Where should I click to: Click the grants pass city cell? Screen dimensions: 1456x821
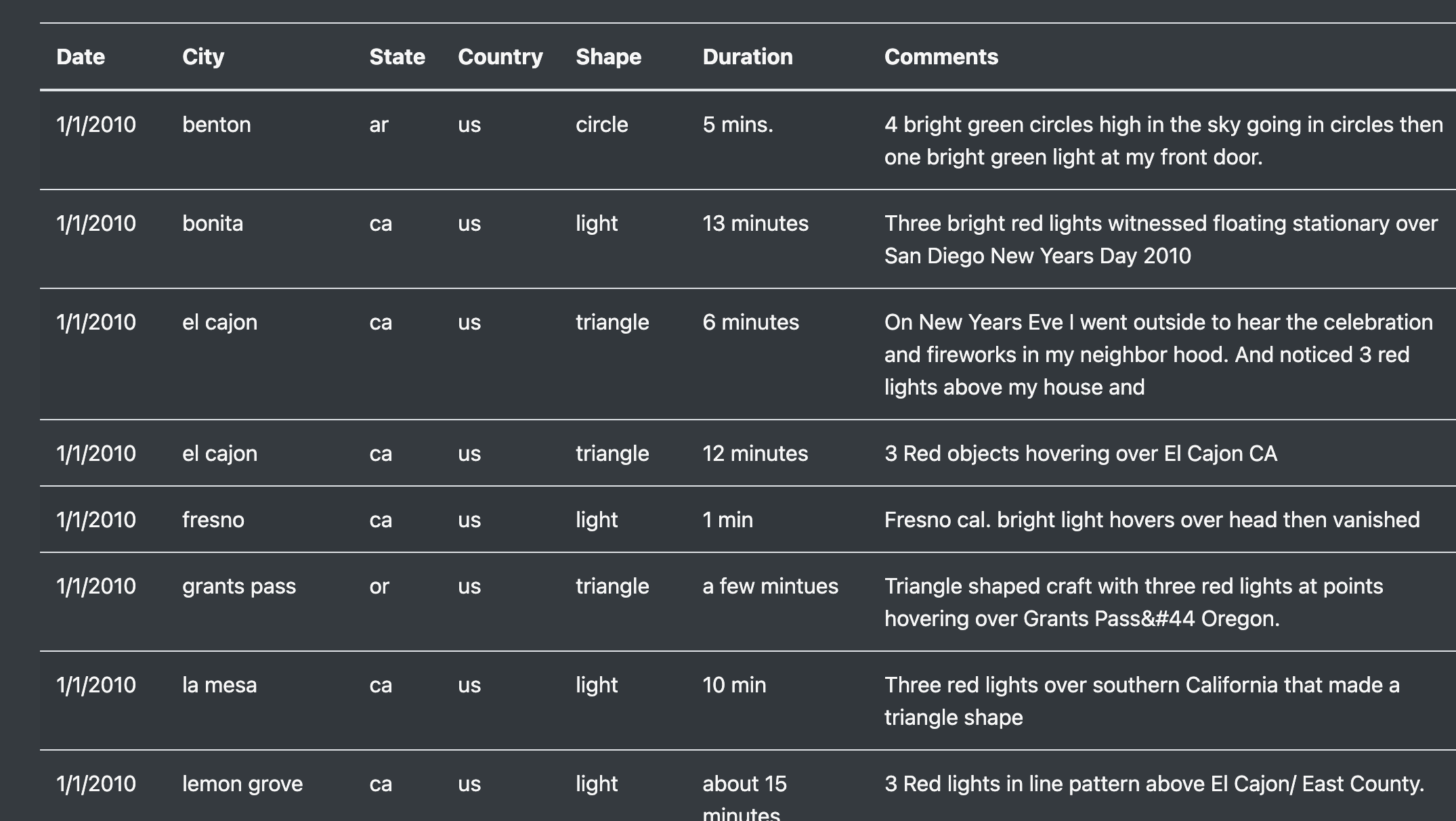pos(239,586)
